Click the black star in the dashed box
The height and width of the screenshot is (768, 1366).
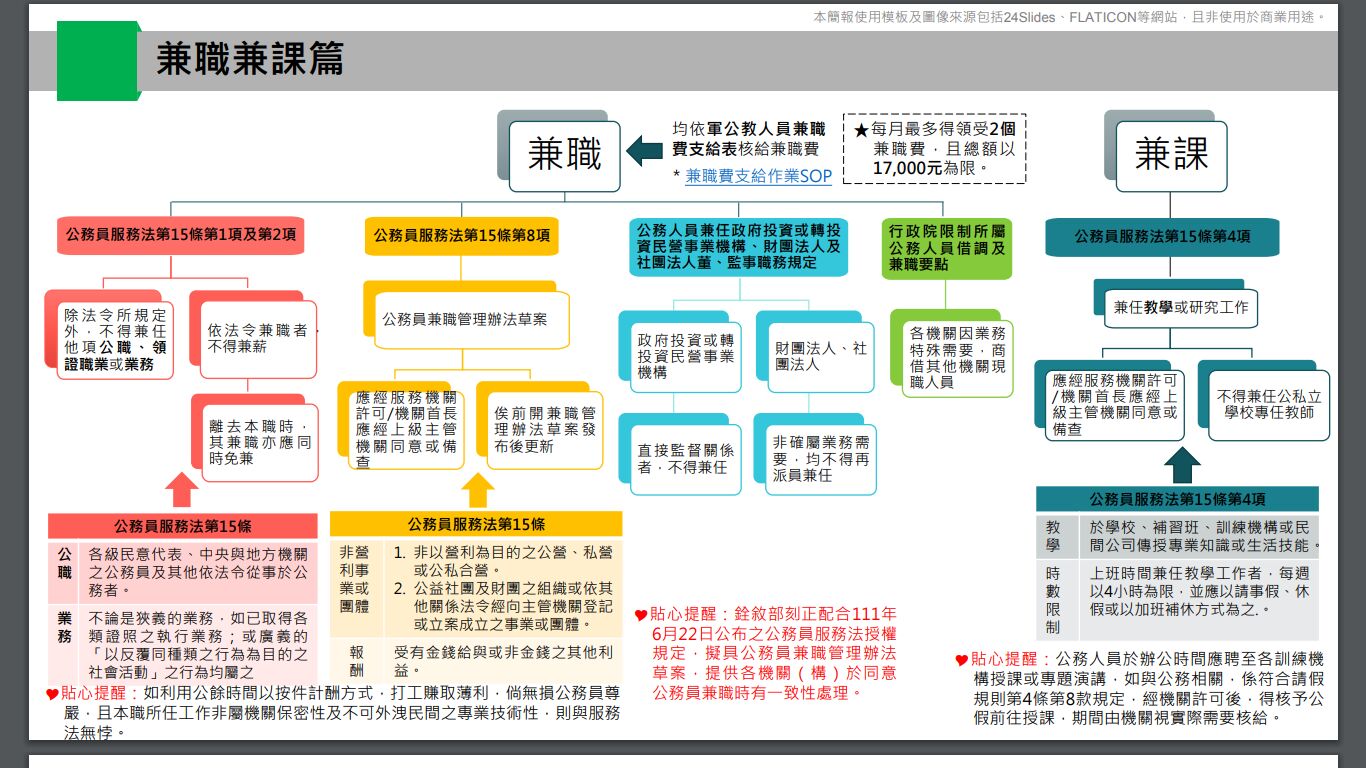860,131
